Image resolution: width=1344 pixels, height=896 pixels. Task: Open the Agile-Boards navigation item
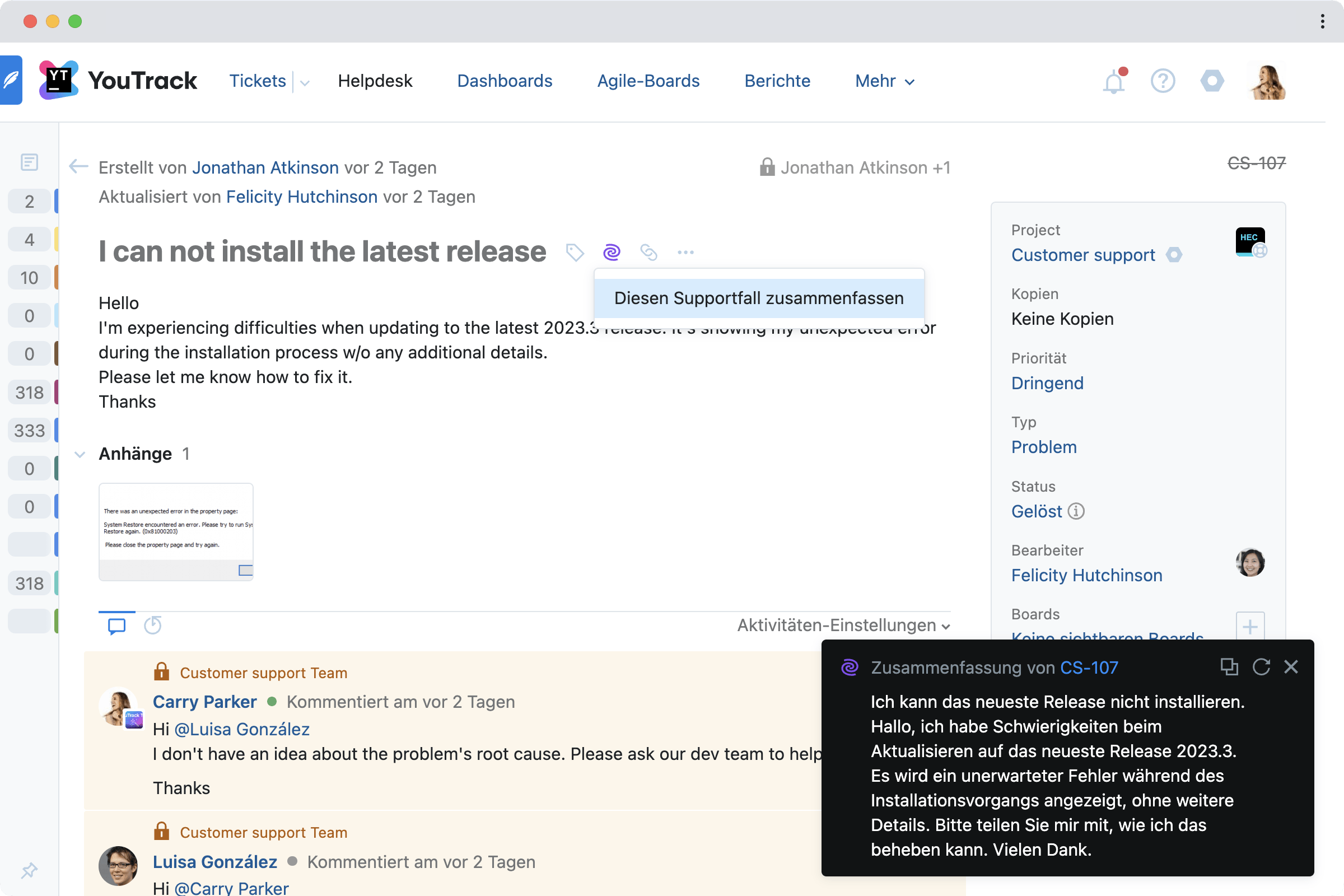[648, 81]
